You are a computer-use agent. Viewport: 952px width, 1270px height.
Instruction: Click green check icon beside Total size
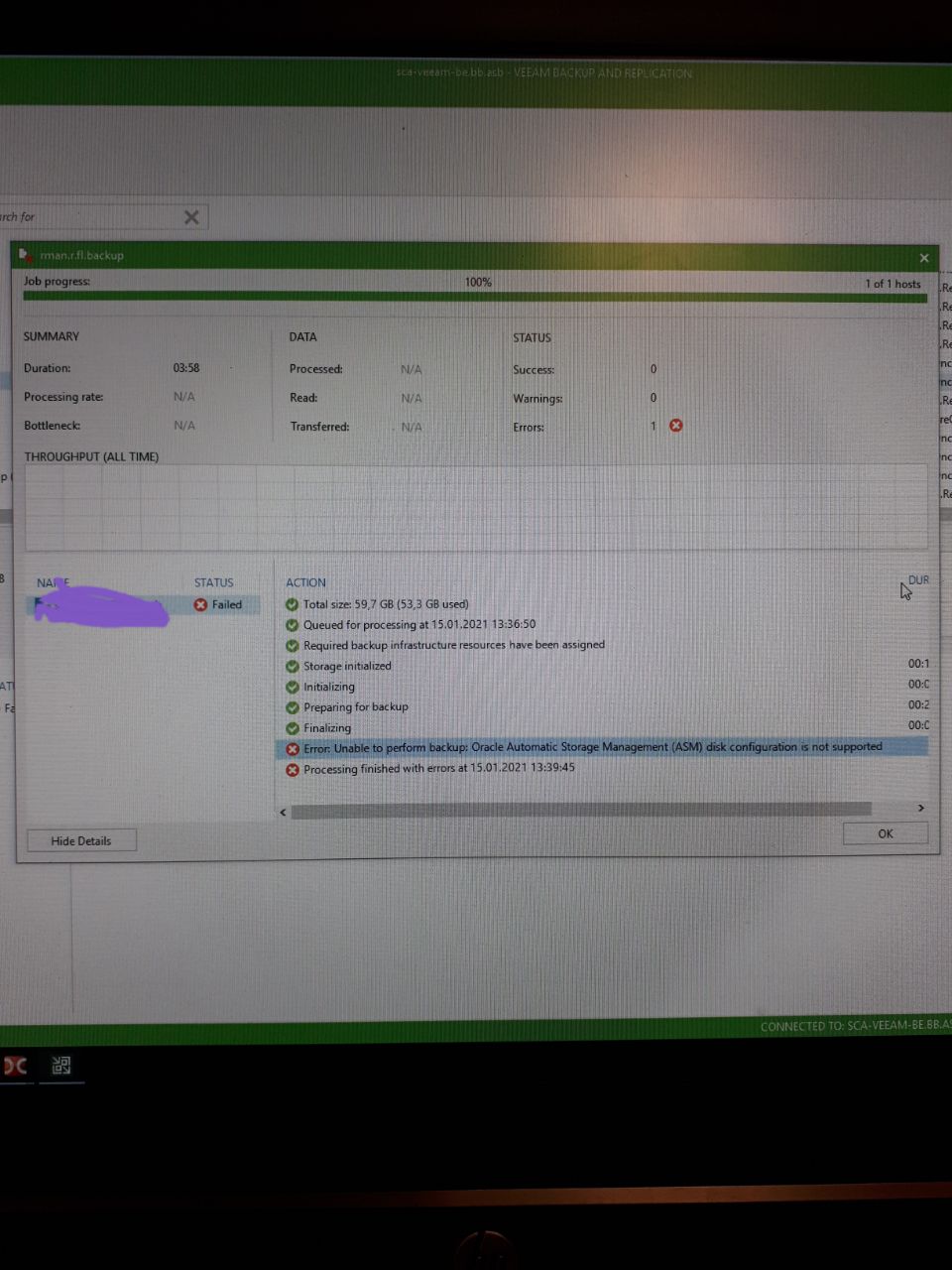(292, 603)
